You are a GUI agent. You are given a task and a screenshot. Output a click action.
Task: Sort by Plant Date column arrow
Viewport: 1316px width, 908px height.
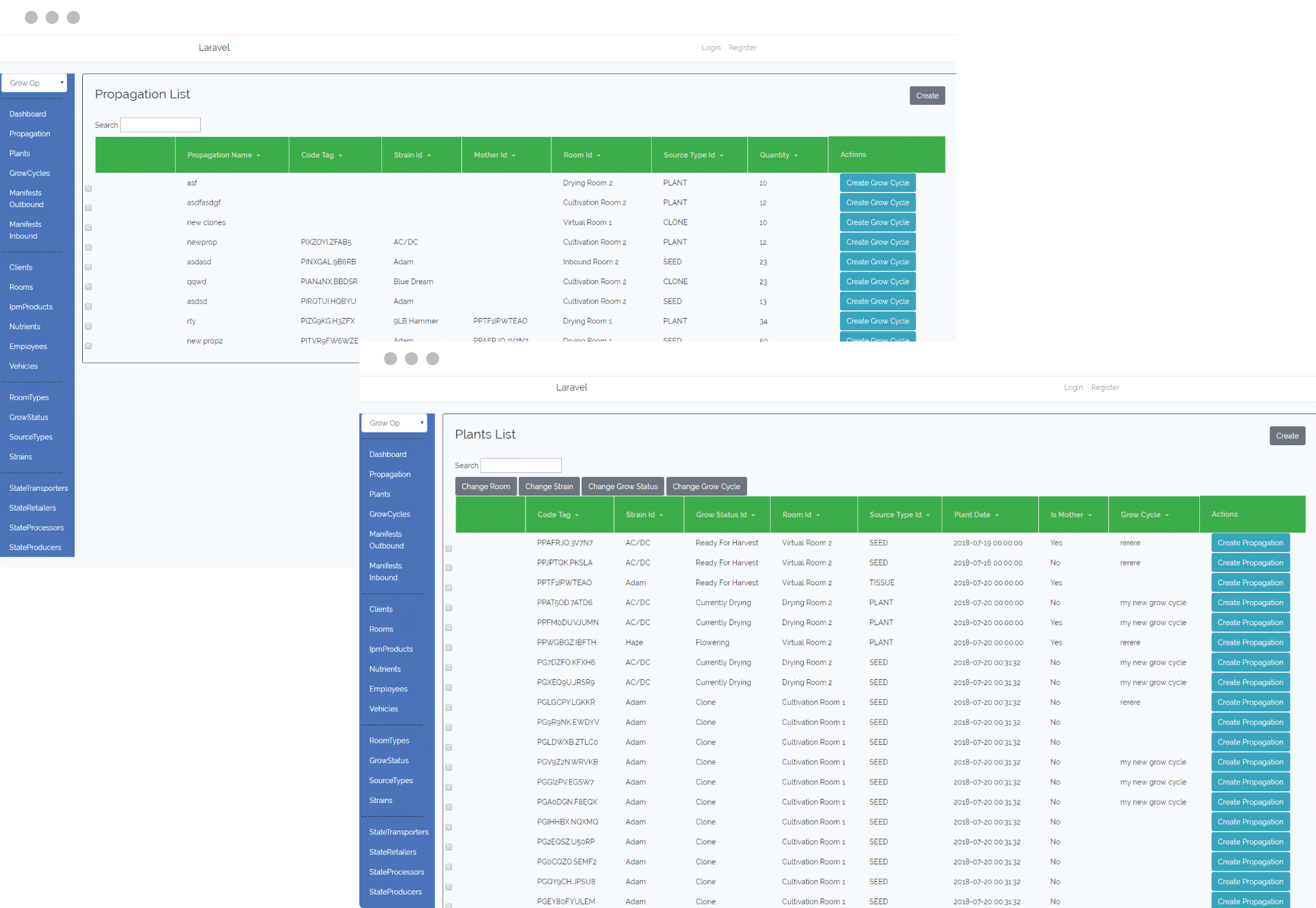(997, 515)
